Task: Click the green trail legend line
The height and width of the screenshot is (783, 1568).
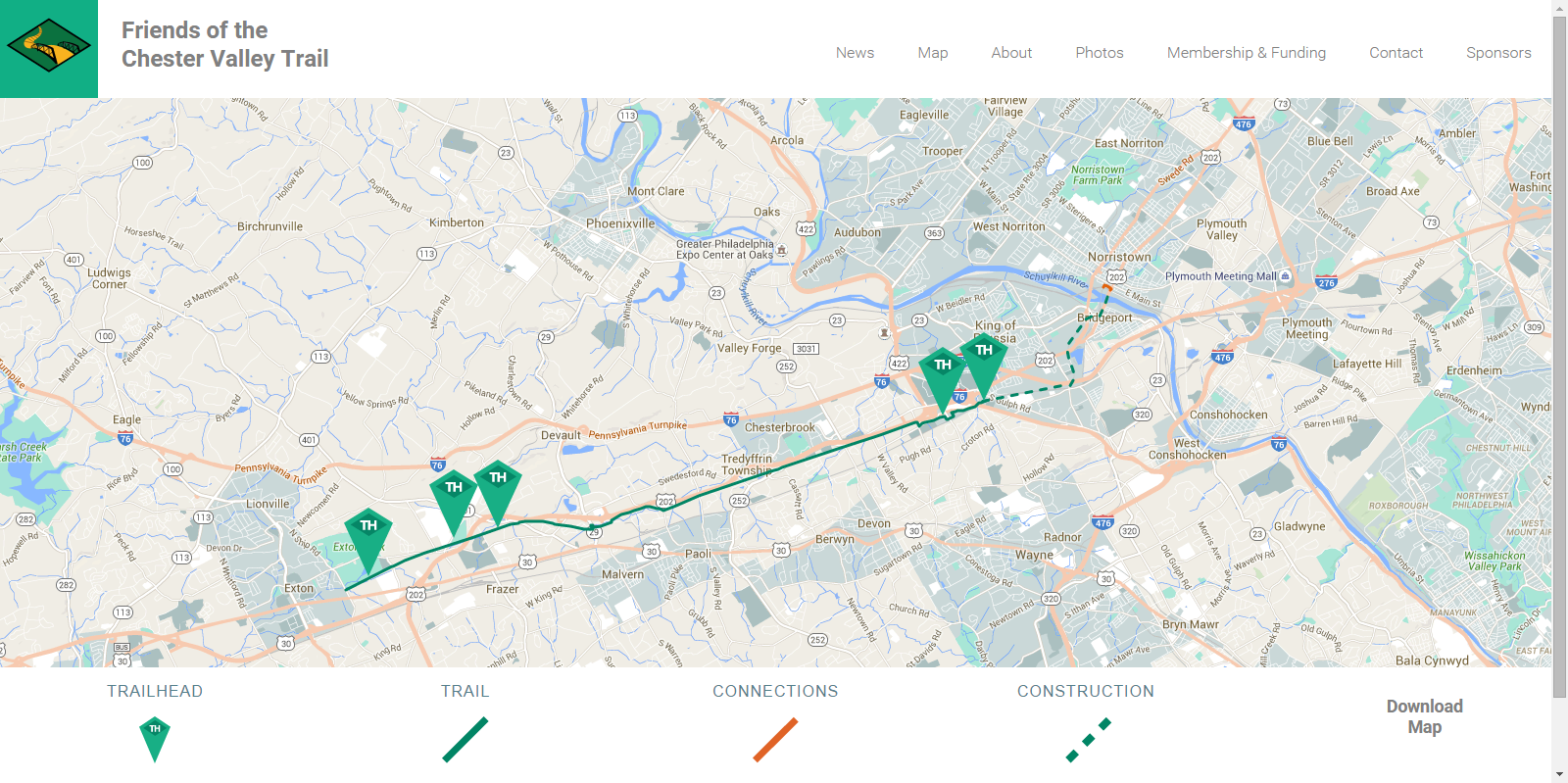Action: coord(465,740)
